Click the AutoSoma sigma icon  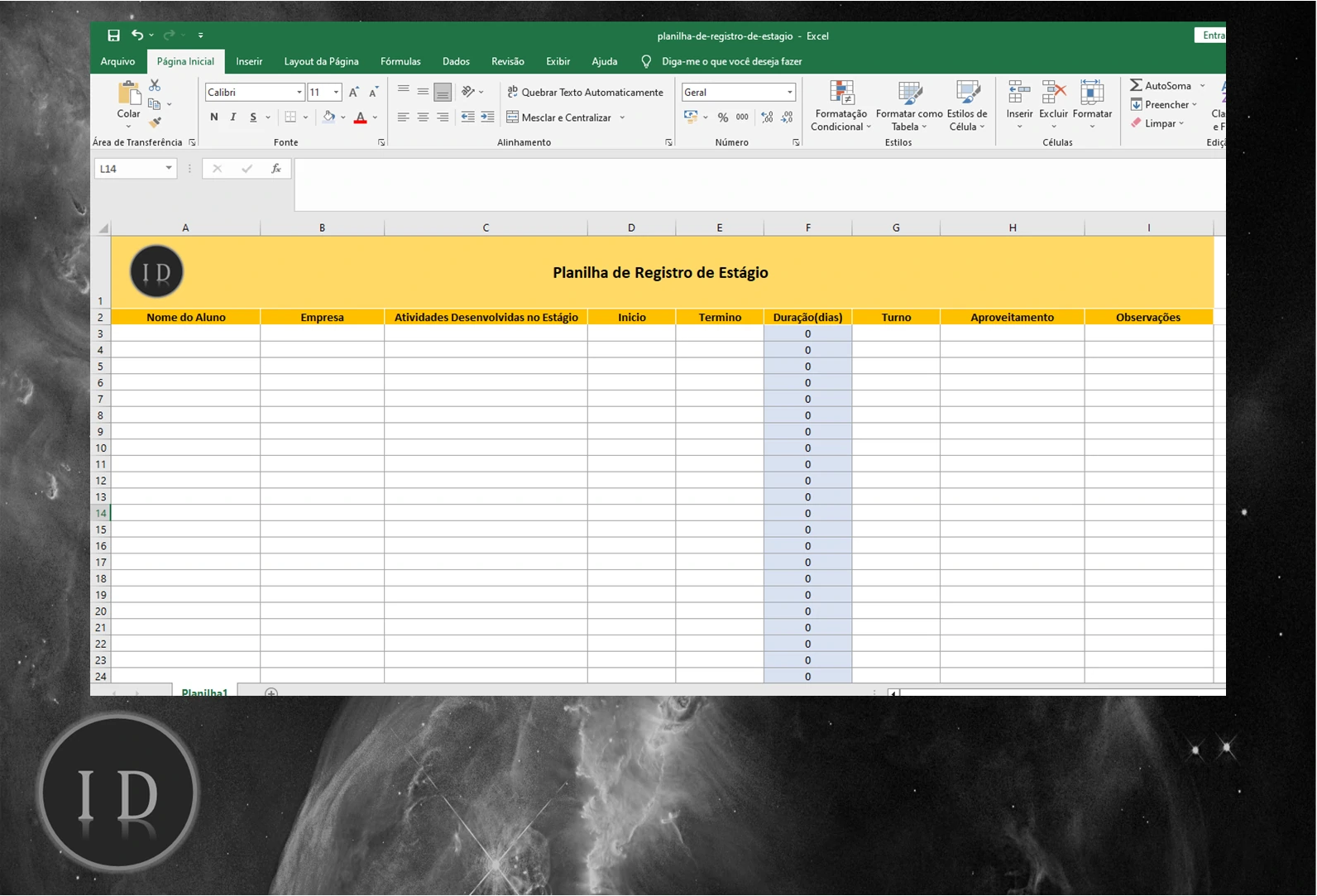pyautogui.click(x=1136, y=85)
